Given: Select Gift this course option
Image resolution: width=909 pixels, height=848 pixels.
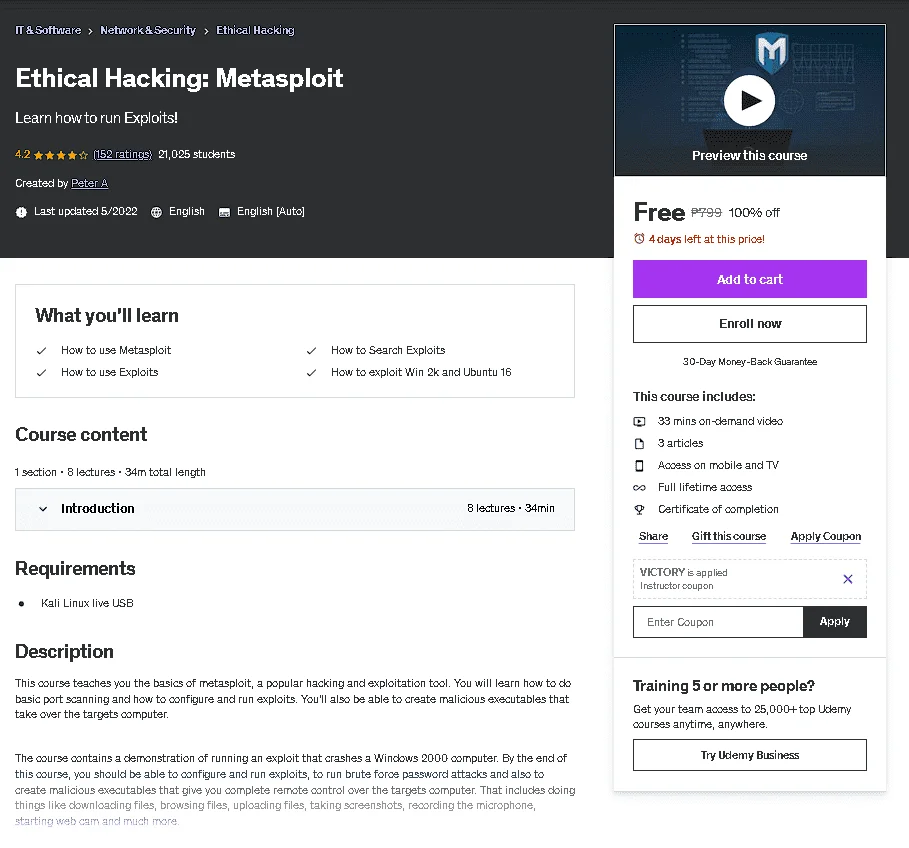Looking at the screenshot, I should (x=729, y=536).
